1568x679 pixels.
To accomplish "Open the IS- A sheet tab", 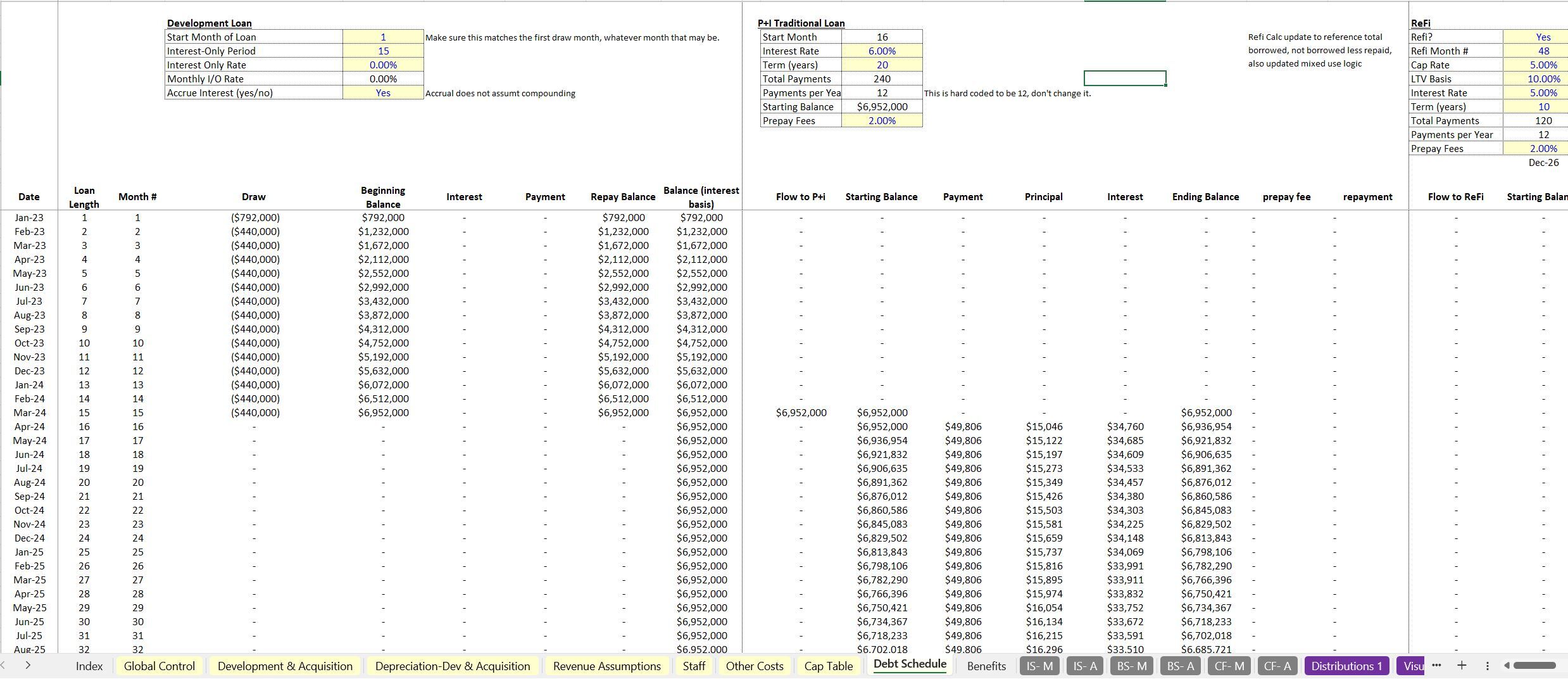I will tap(1084, 666).
